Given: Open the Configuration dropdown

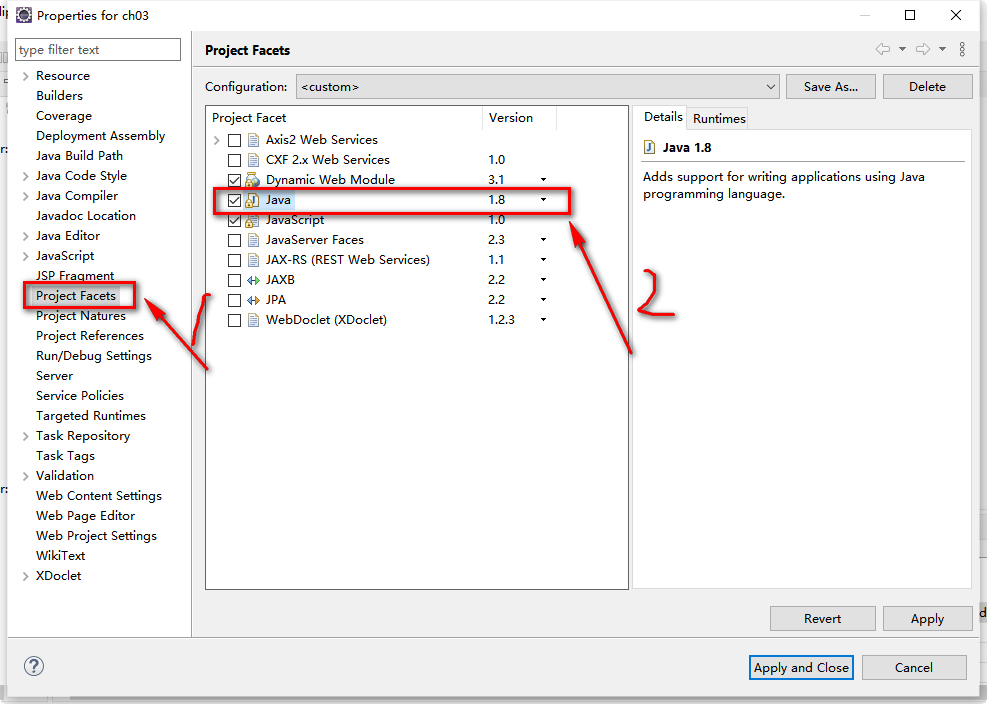Looking at the screenshot, I should pos(770,86).
